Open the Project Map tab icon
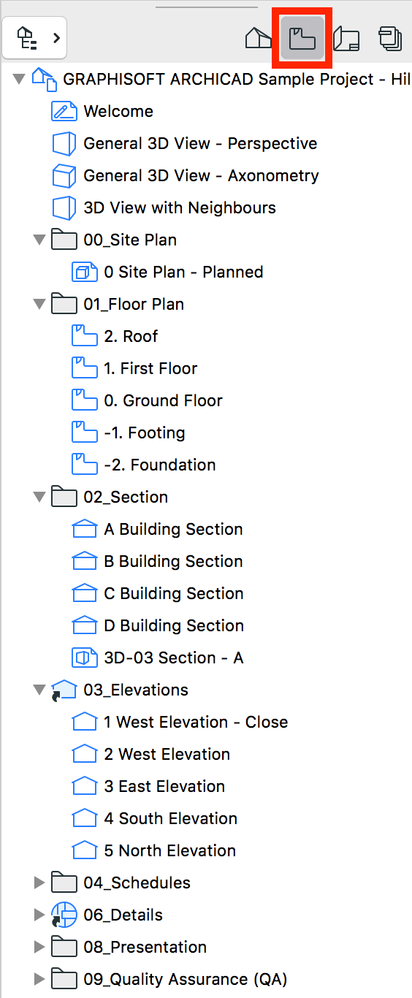412x998 pixels. tap(259, 38)
